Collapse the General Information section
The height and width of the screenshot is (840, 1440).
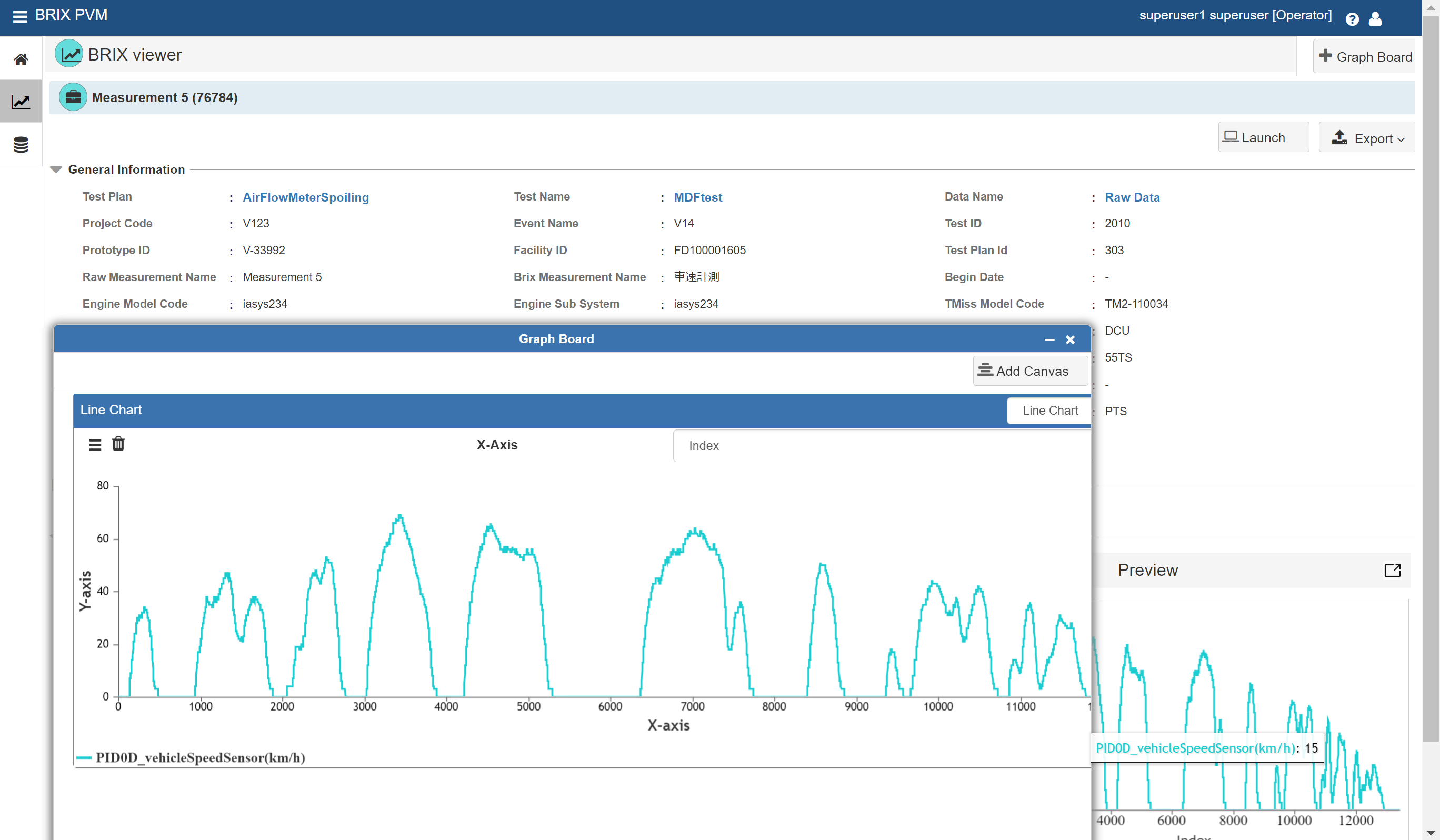(x=55, y=169)
